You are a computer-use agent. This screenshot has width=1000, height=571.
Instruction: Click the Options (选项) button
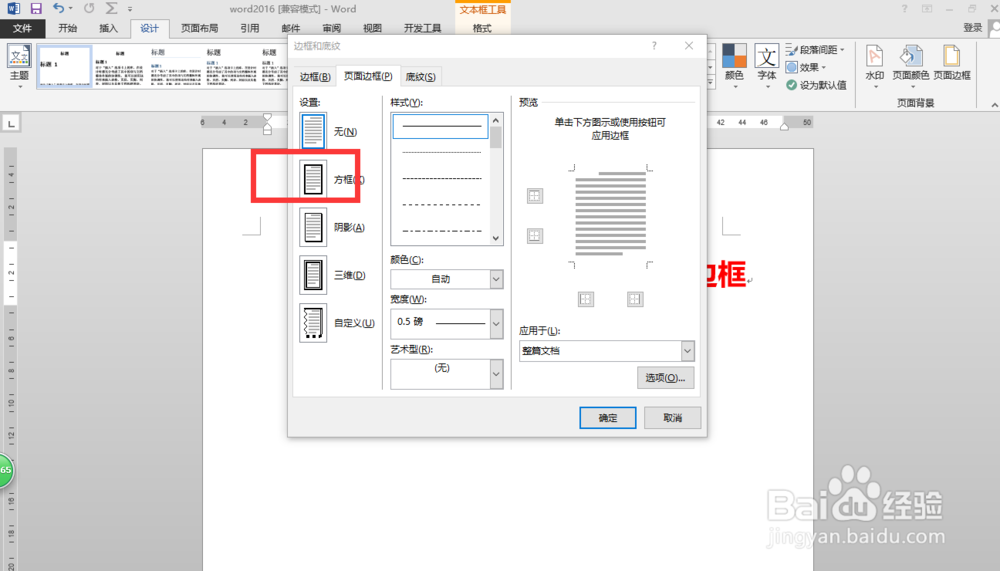click(665, 378)
